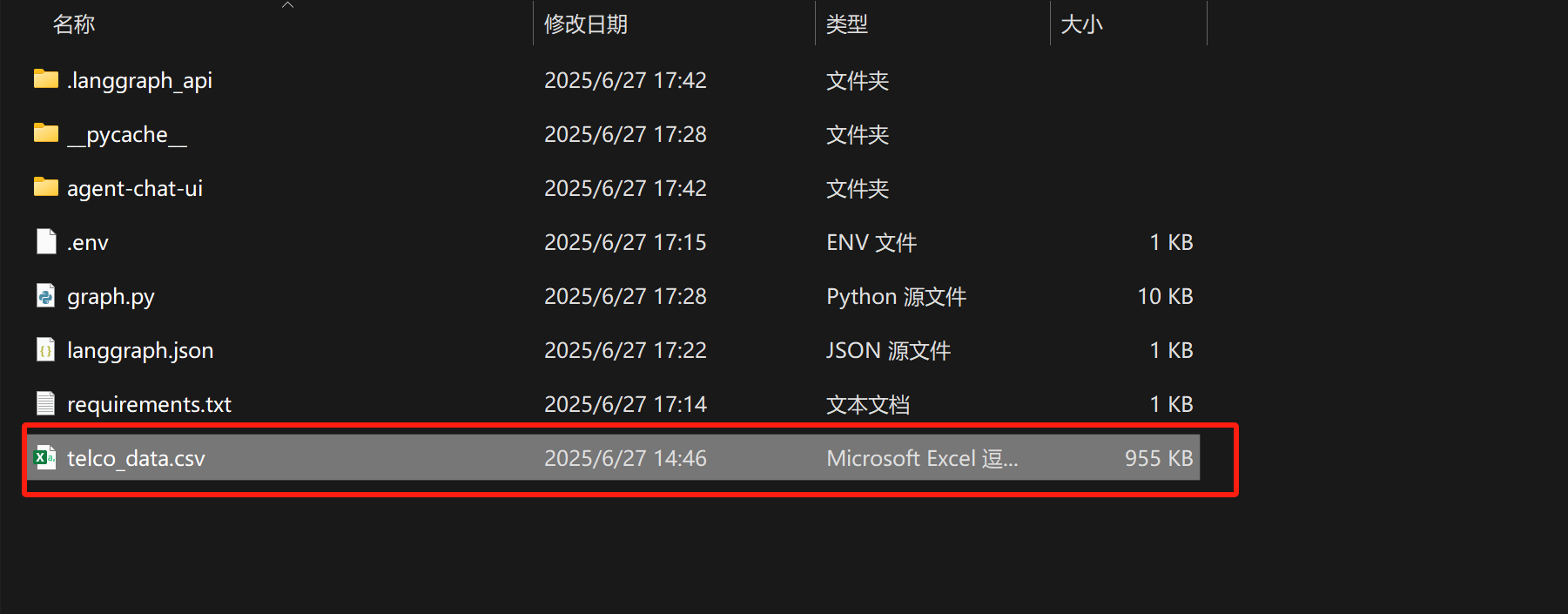
Task: Click the size '10 KB'
Action: point(1166,296)
